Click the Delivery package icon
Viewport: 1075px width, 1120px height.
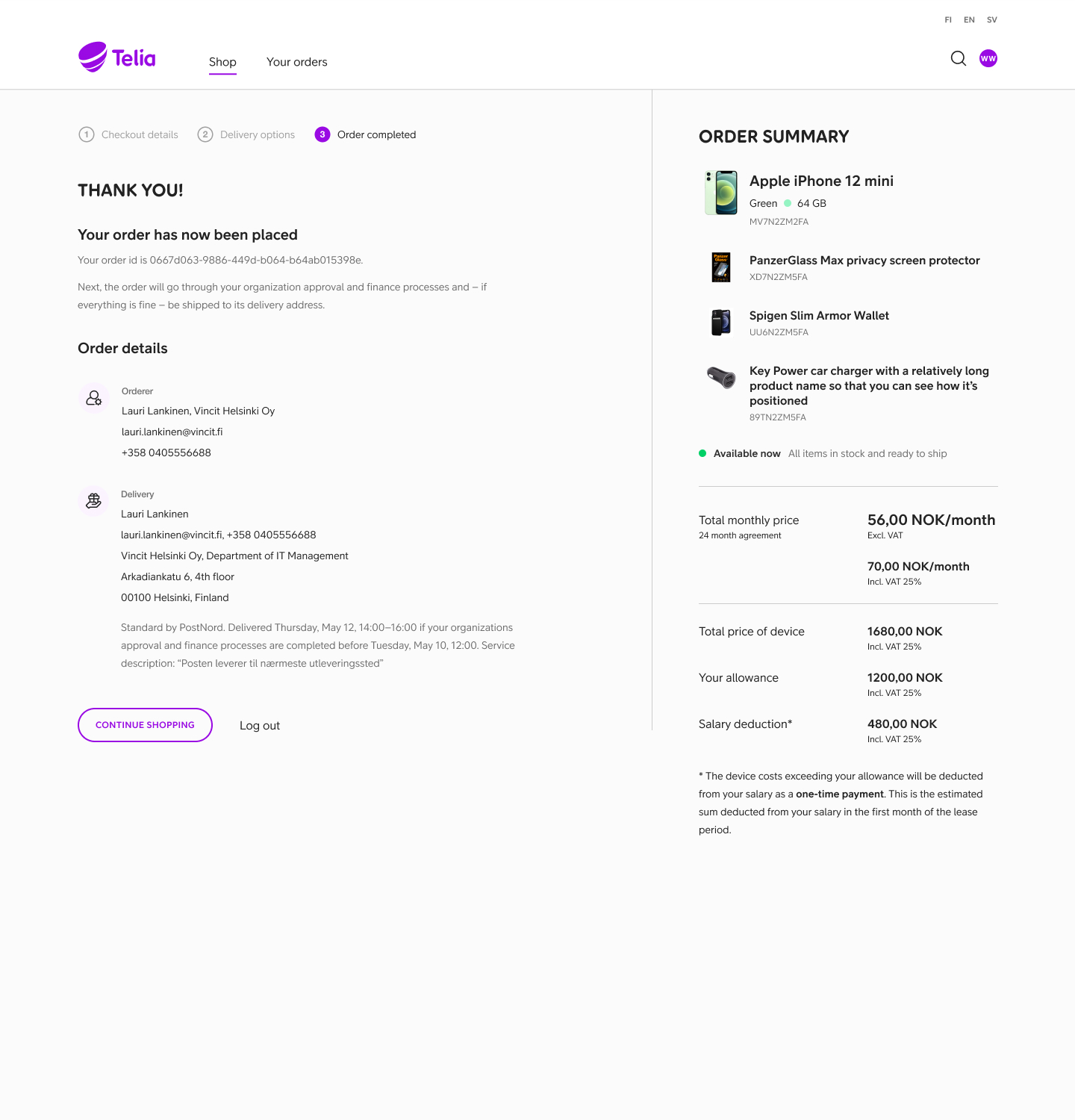(93, 501)
